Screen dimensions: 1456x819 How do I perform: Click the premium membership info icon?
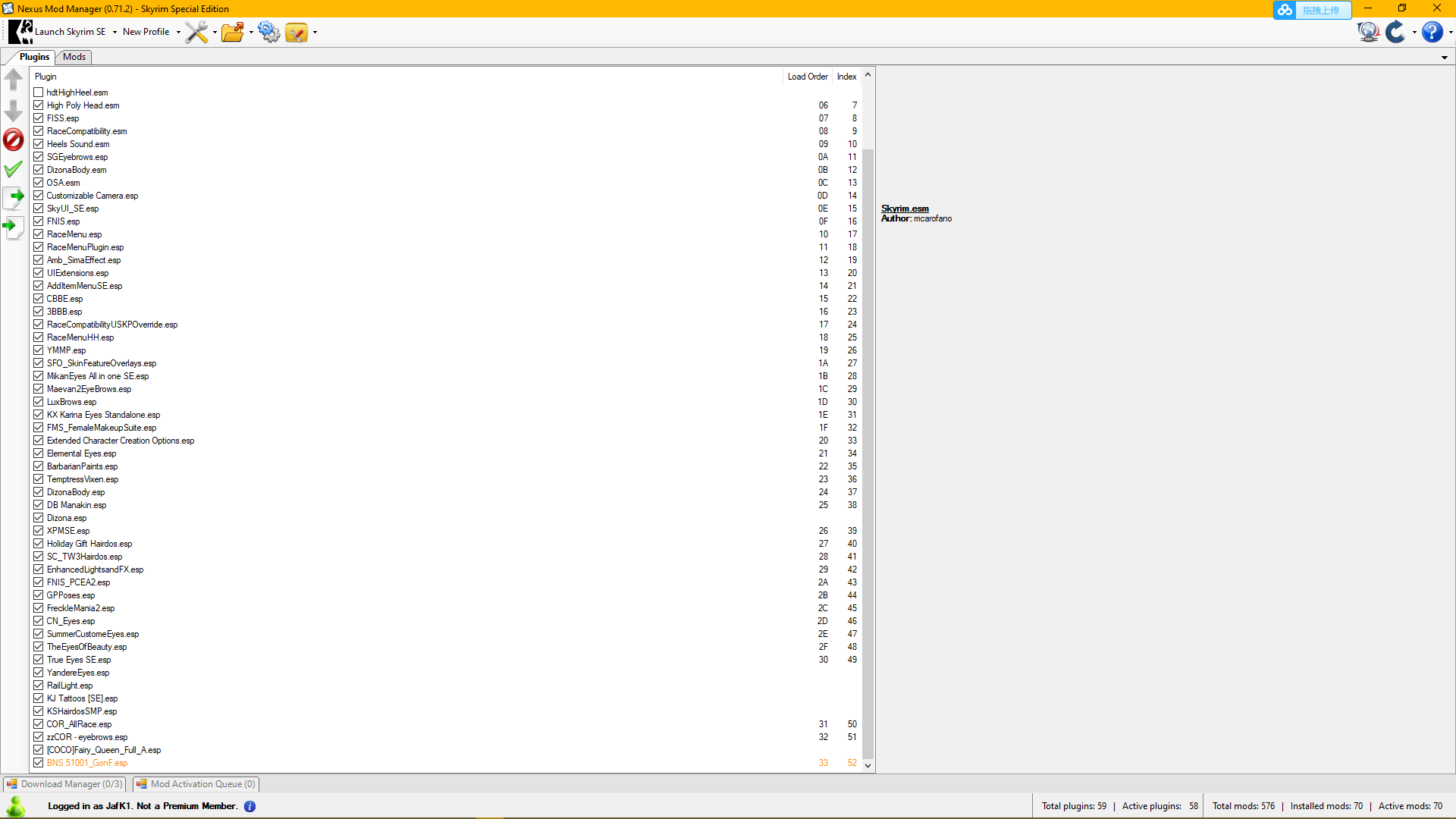pyautogui.click(x=249, y=806)
